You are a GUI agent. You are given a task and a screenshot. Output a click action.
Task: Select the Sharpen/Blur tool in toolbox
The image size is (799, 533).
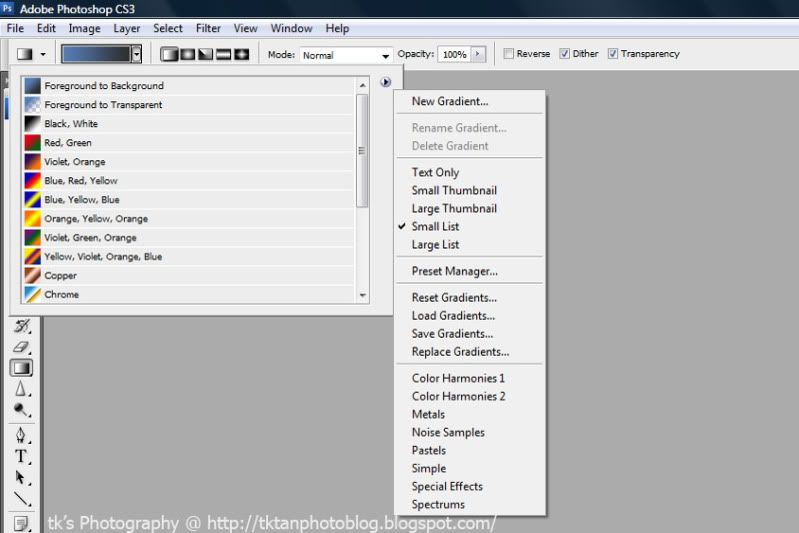pyautogui.click(x=21, y=389)
